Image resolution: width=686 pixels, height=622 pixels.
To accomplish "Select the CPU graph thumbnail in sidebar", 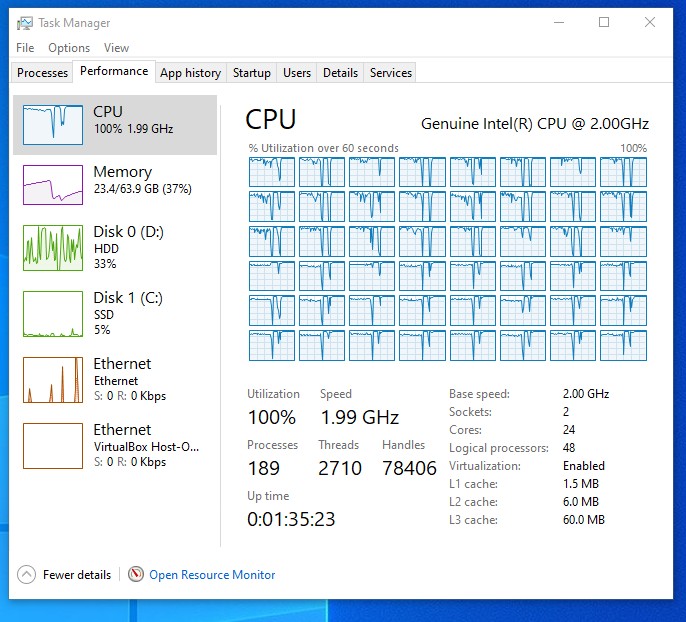I will 53,125.
